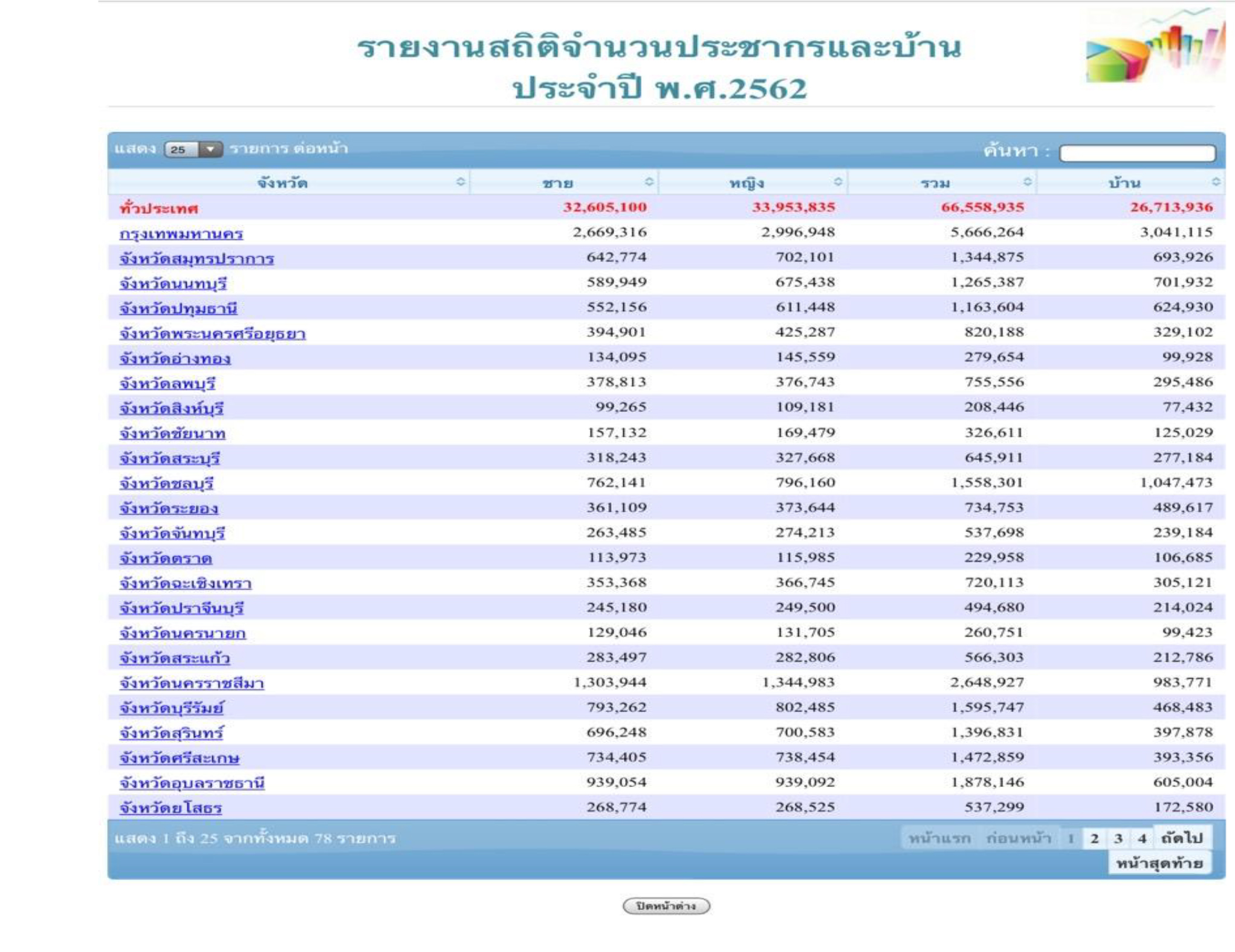
Task: Open the จังหวัดสมุทรปราการ link
Action: (196, 259)
